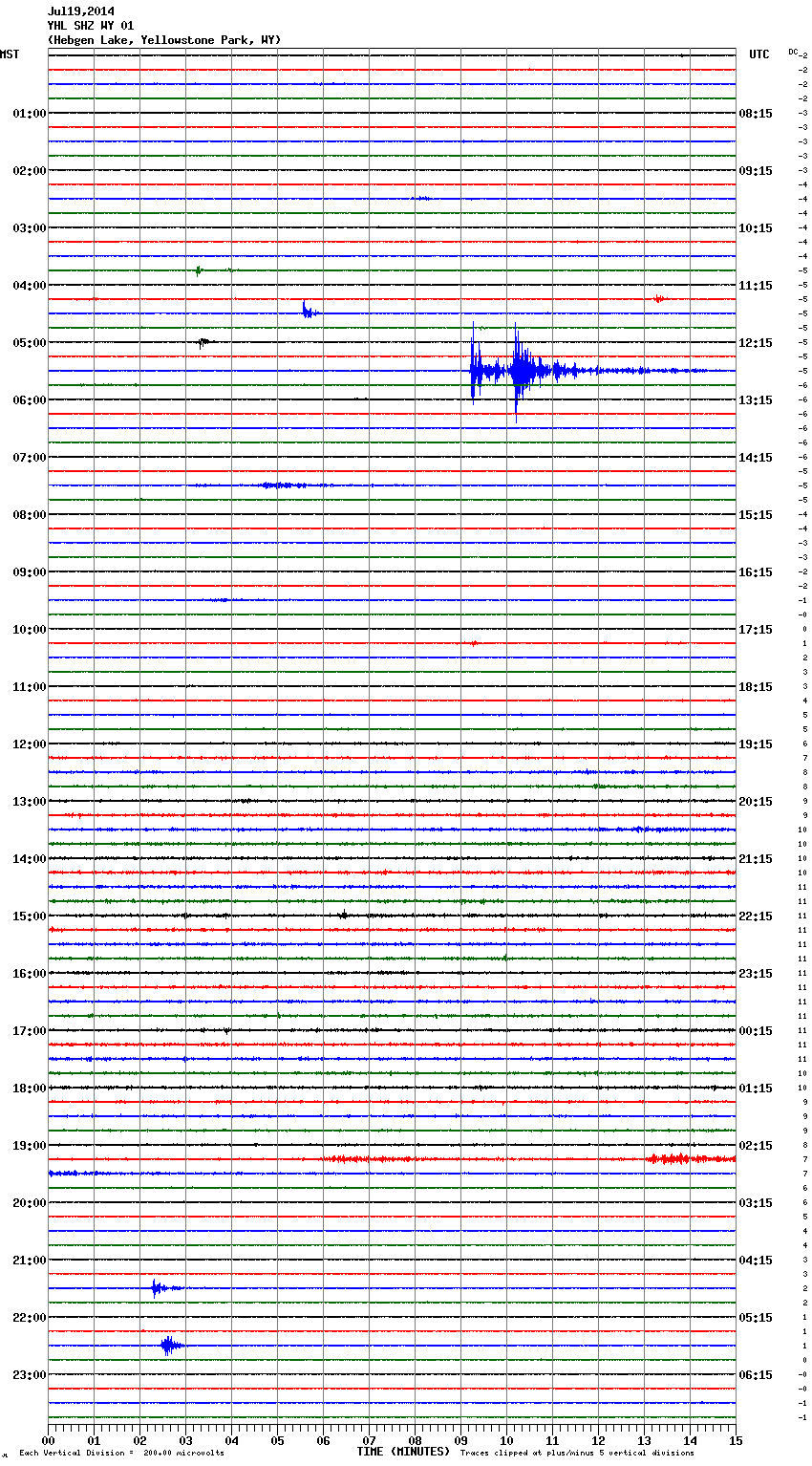Select the 03:00 MST row label
Viewport: 812px width, 1466px height.
pos(29,227)
